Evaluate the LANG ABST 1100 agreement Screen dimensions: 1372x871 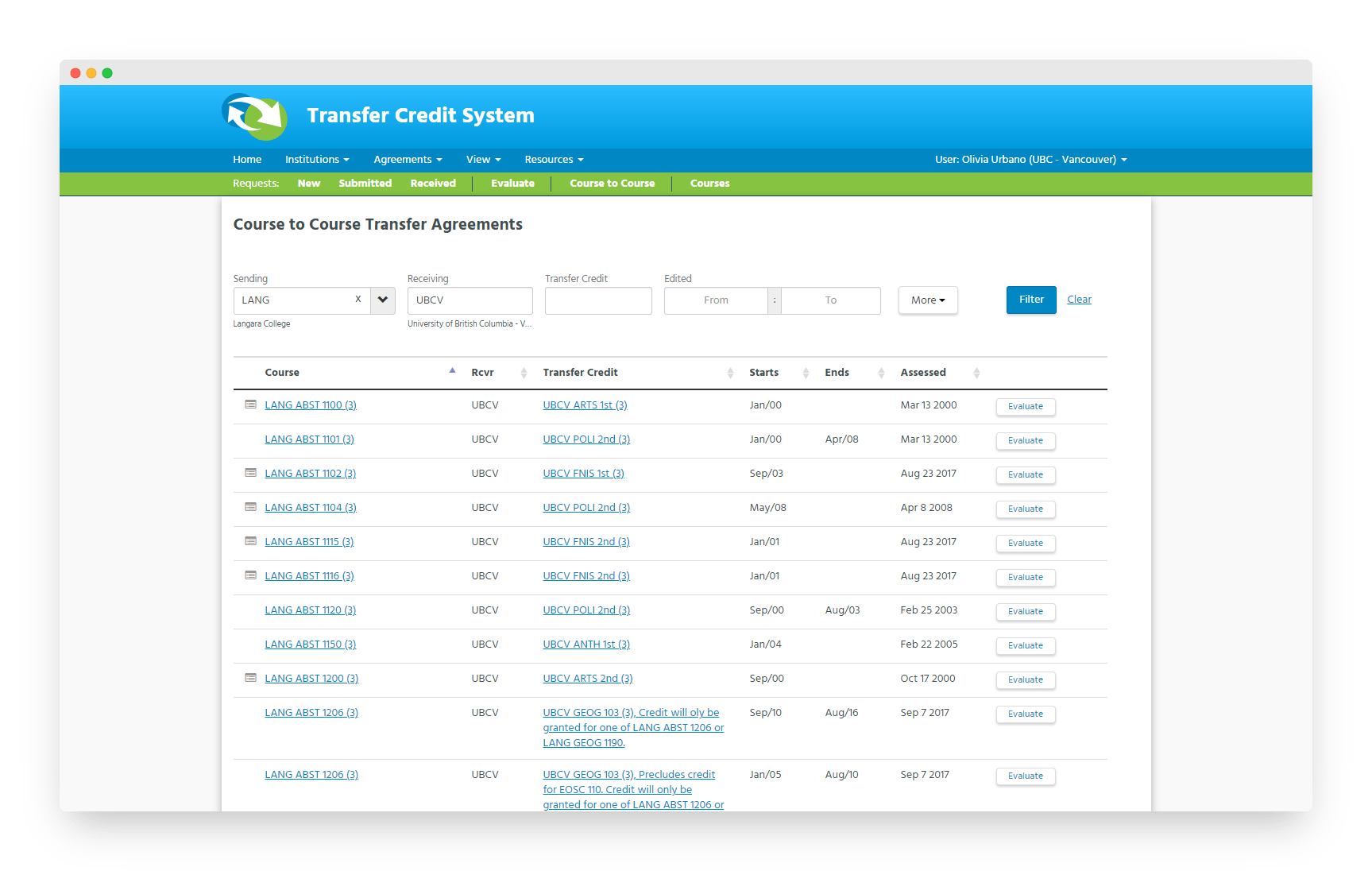[x=1026, y=406]
